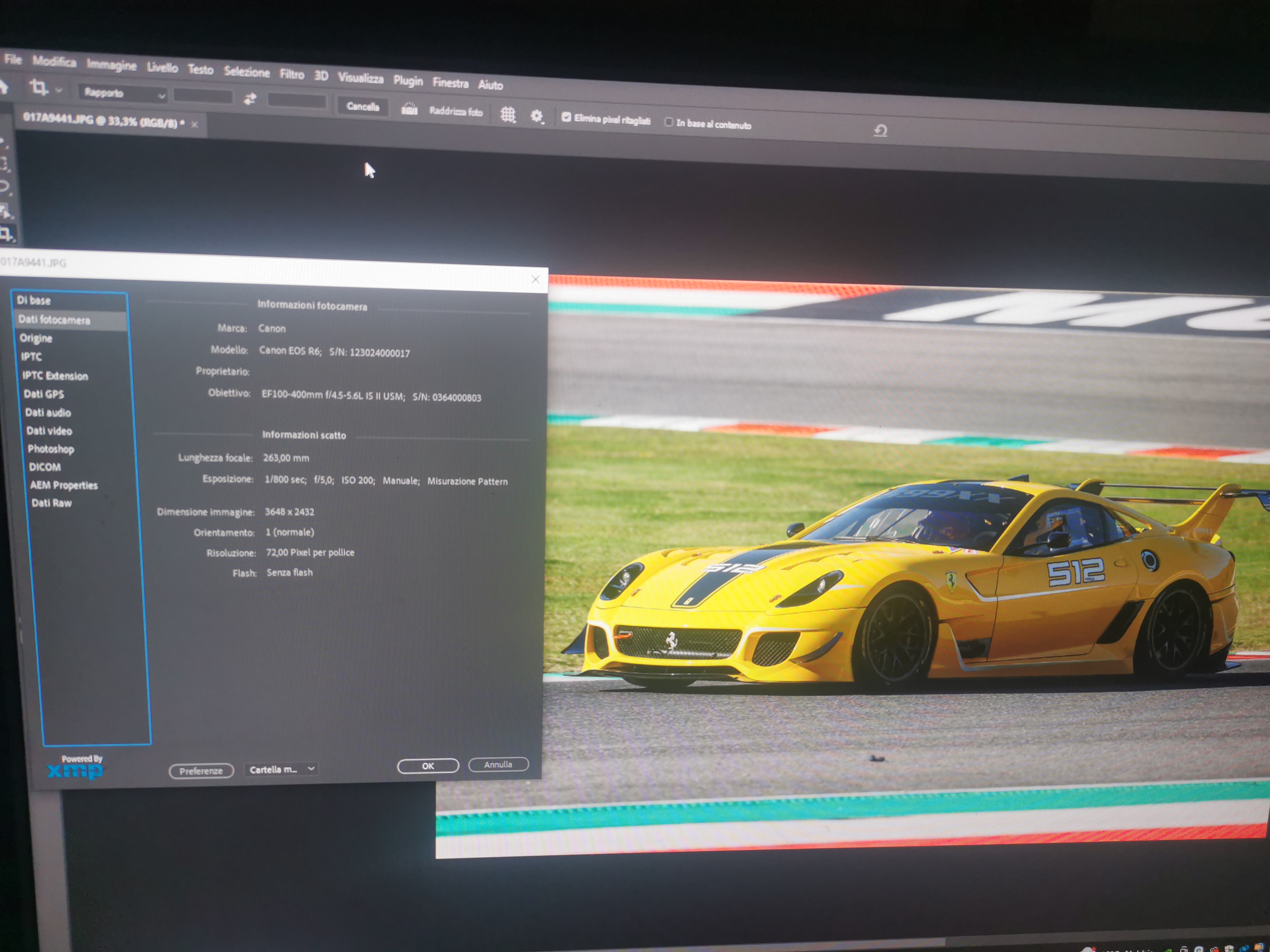Click the Preferenze button
1270x952 pixels.
201,771
